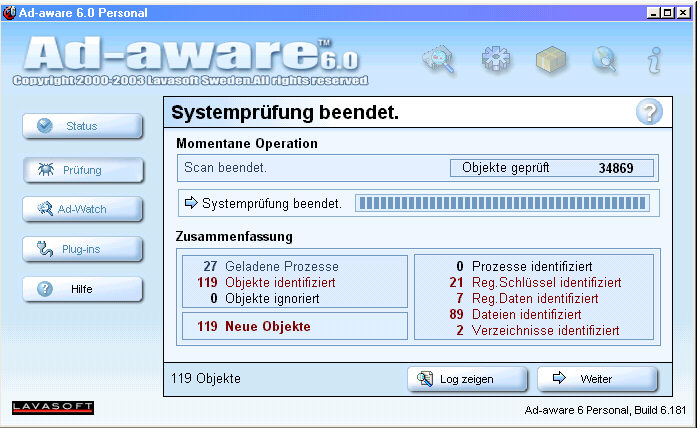The height and width of the screenshot is (428, 700).
Task: Click '89 Dateien identifiziert' line
Action: [x=515, y=315]
